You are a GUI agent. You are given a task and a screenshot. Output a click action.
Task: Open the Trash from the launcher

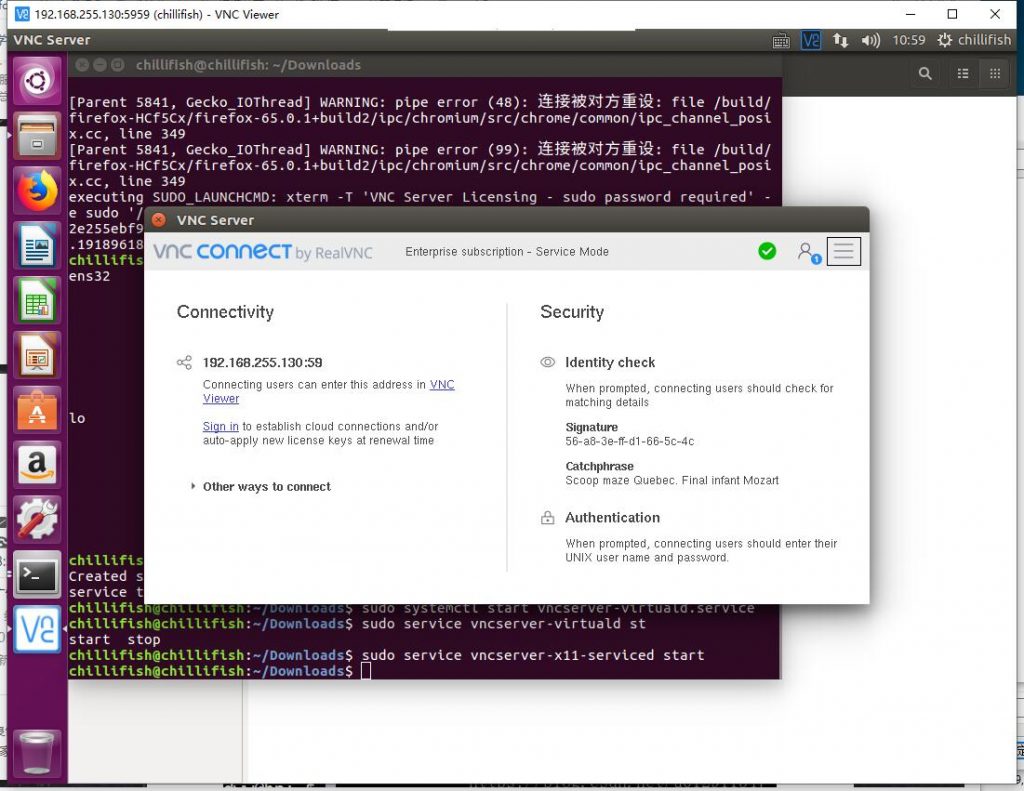pyautogui.click(x=37, y=753)
